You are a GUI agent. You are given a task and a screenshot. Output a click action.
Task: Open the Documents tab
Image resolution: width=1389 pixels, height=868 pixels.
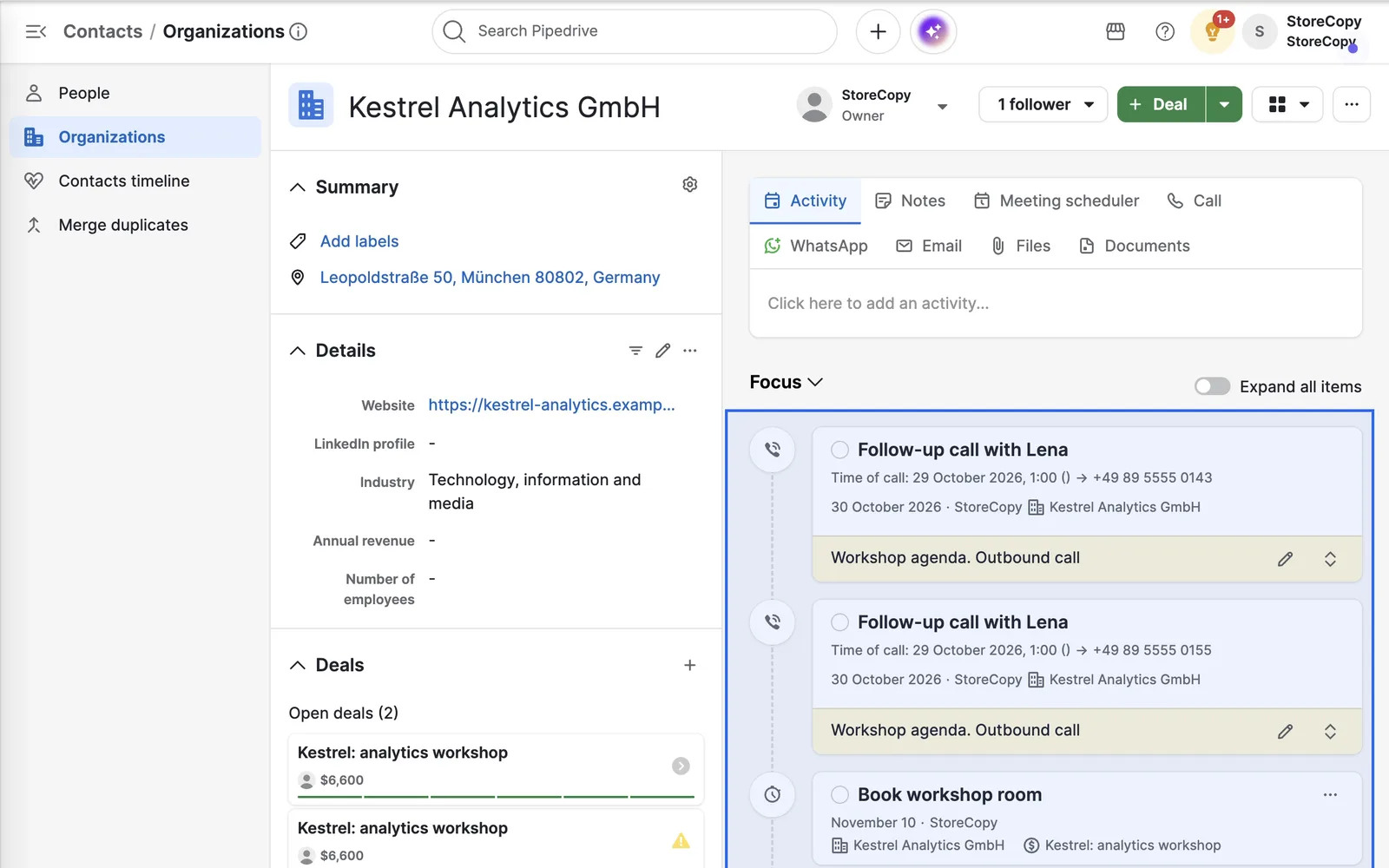coord(1134,246)
